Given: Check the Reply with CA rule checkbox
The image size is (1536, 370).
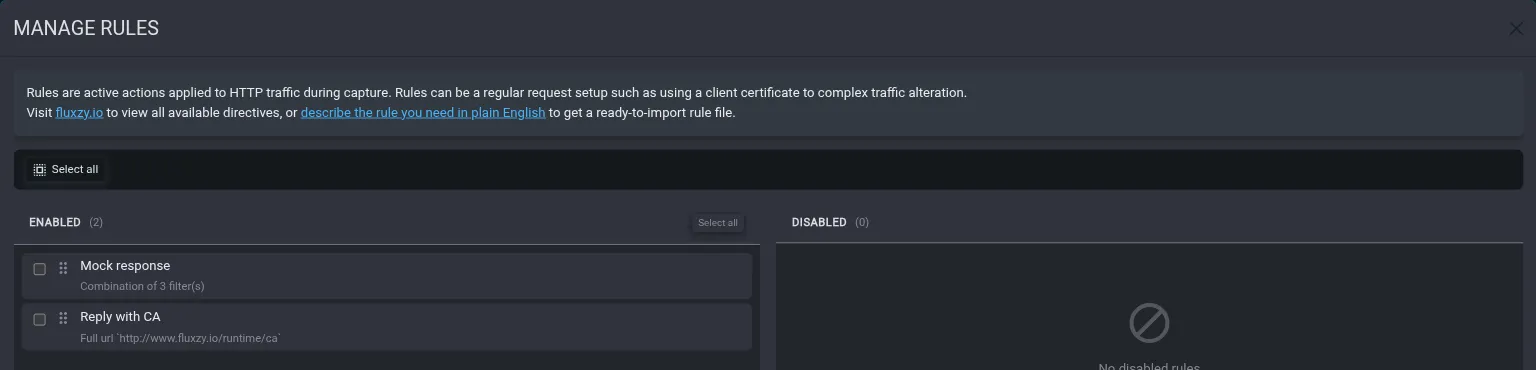Looking at the screenshot, I should [40, 320].
